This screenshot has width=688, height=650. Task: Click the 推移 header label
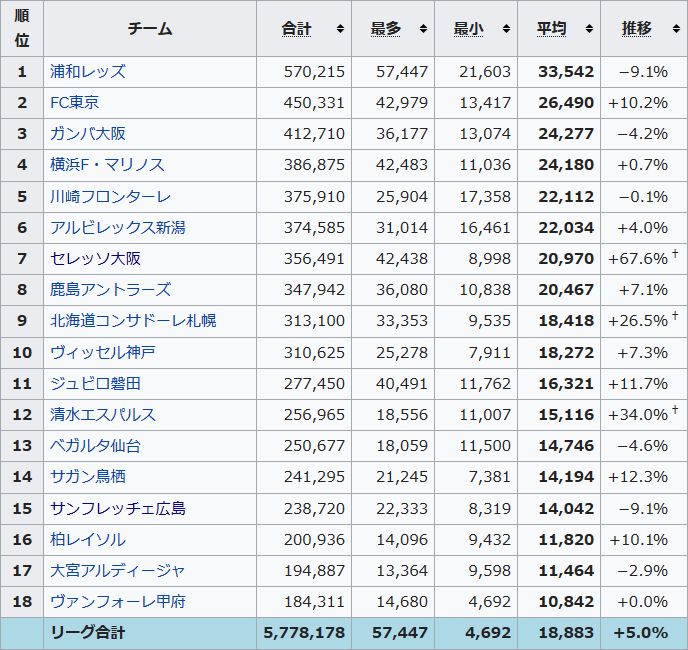click(x=636, y=29)
